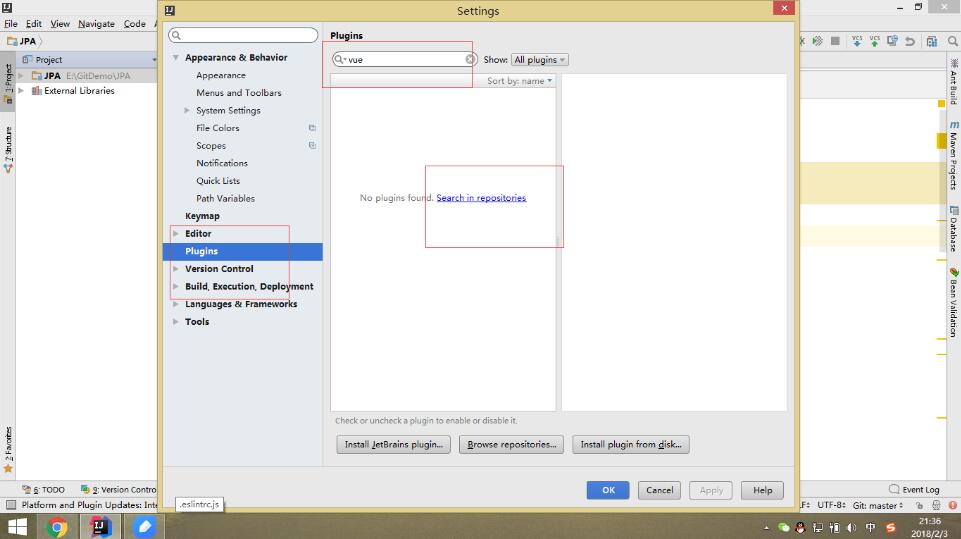Open the Ant Build side panel
Screen dimensions: 961x539
pos(954,82)
